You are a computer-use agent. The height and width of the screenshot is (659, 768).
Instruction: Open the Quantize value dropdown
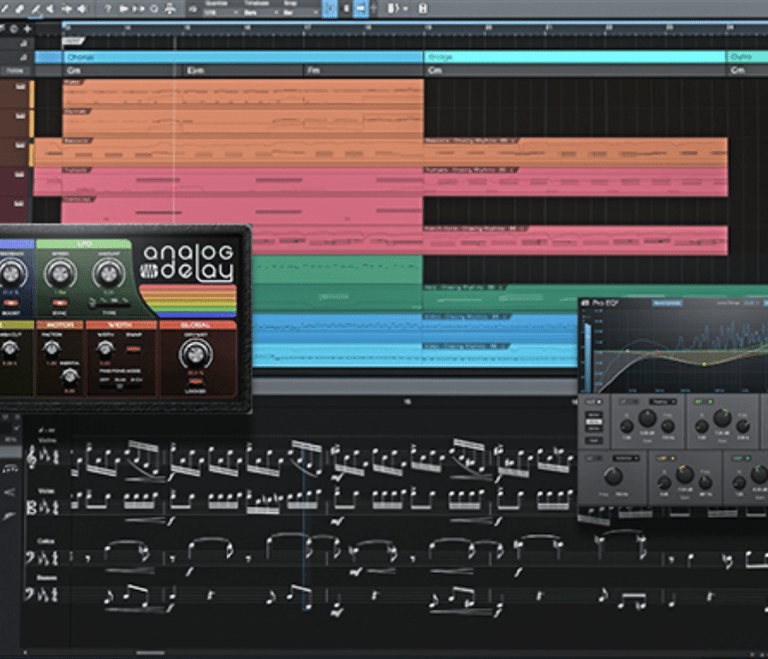(x=219, y=12)
